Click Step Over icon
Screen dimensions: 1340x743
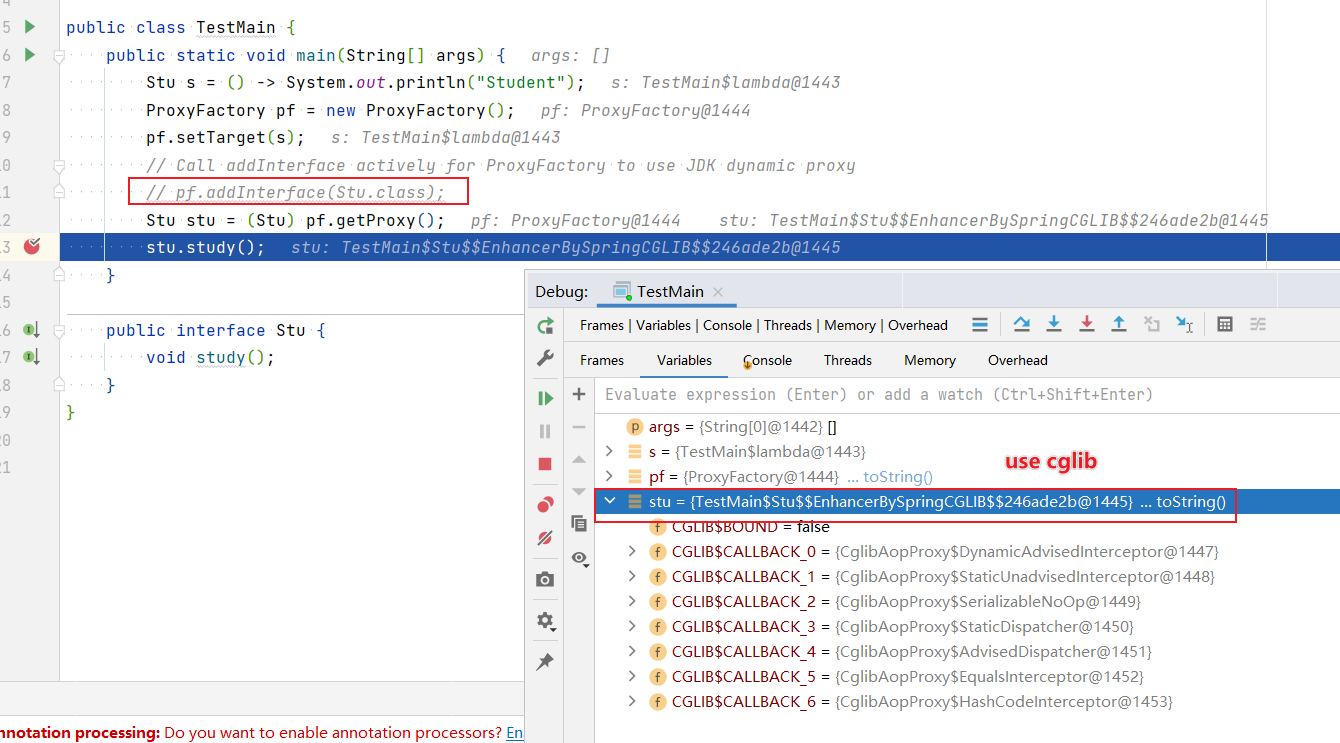1021,324
